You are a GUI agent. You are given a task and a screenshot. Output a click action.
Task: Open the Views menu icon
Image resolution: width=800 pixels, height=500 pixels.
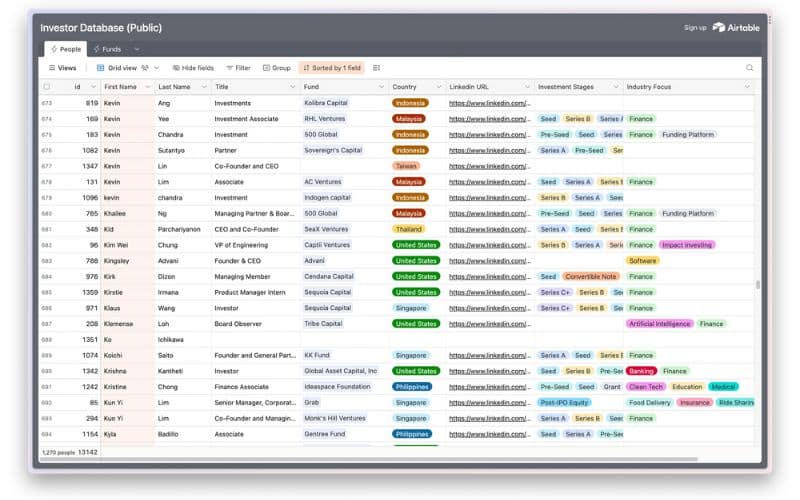(x=52, y=68)
